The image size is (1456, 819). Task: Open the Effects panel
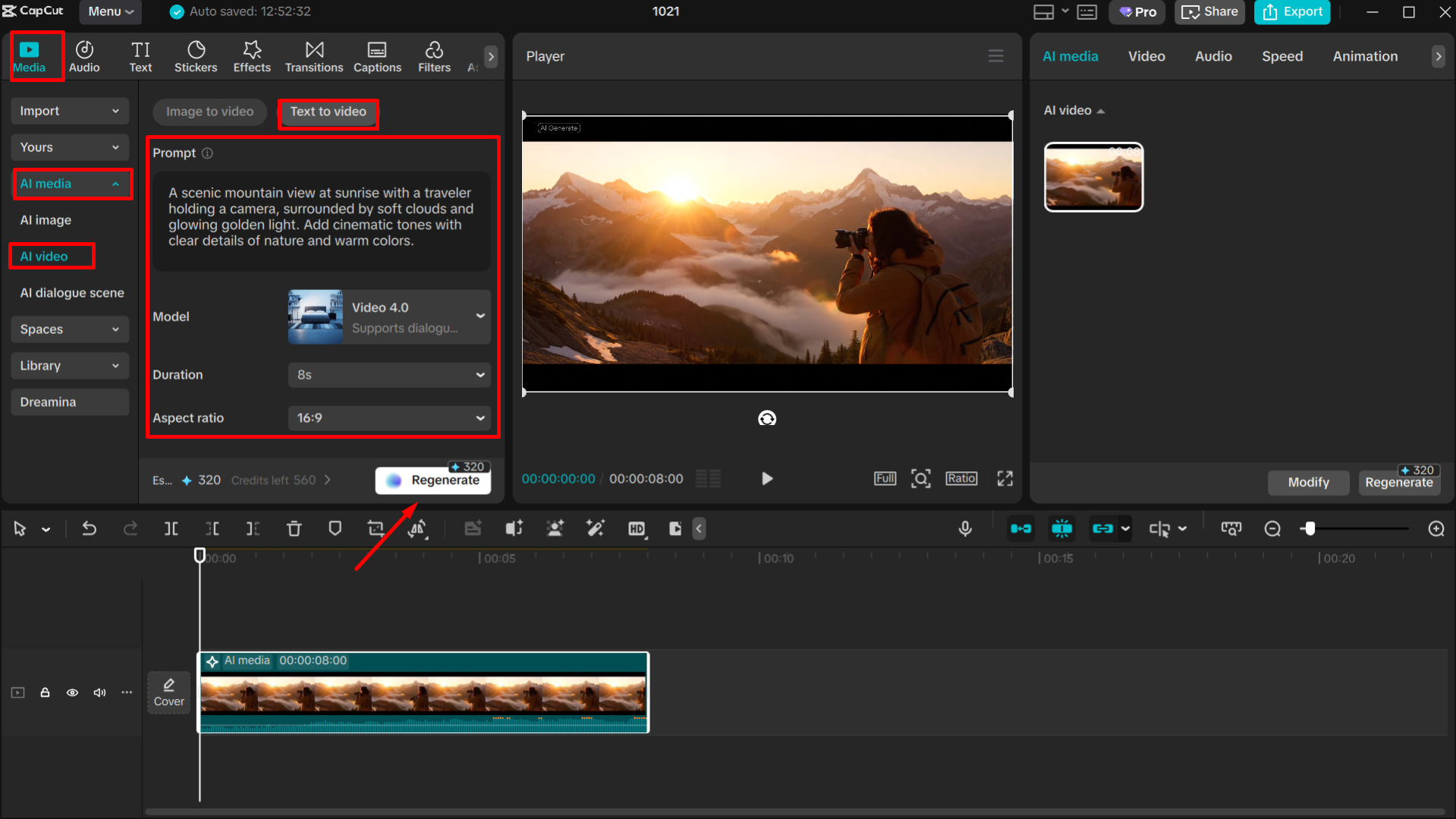point(251,55)
